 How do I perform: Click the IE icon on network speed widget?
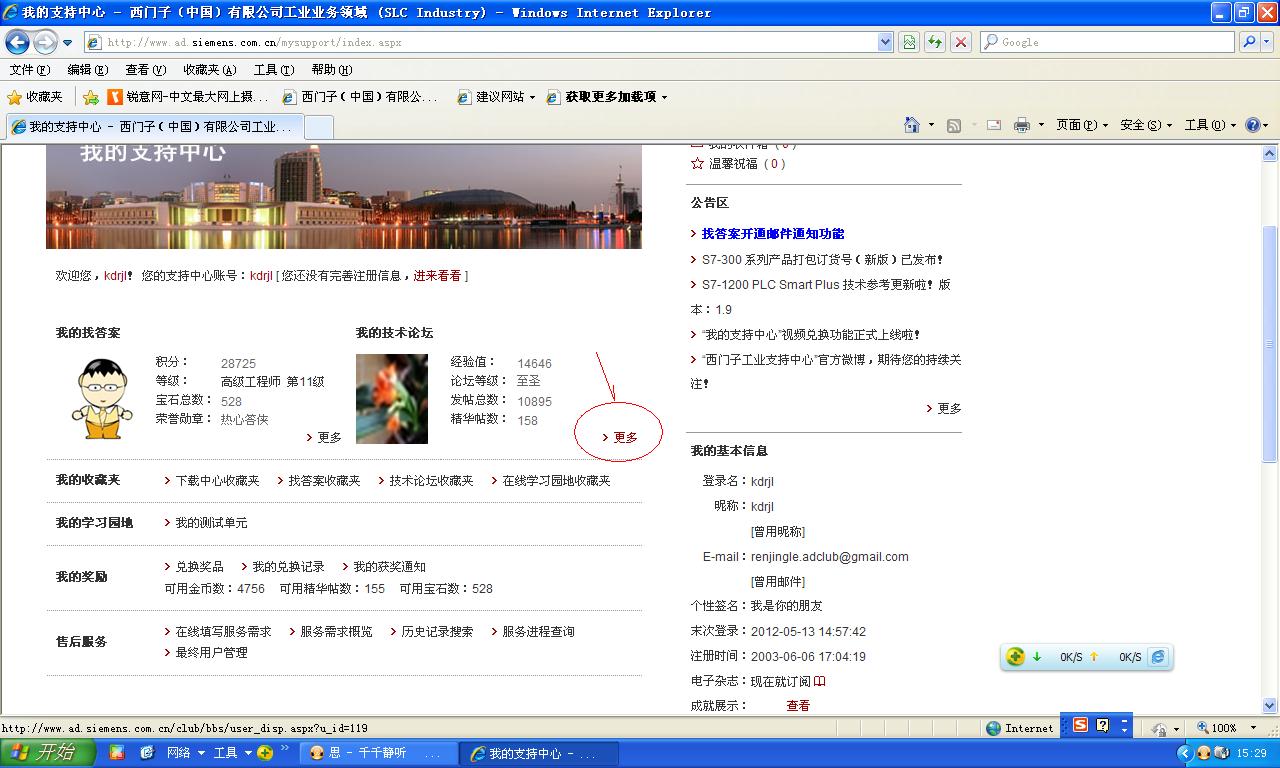pyautogui.click(x=1158, y=657)
